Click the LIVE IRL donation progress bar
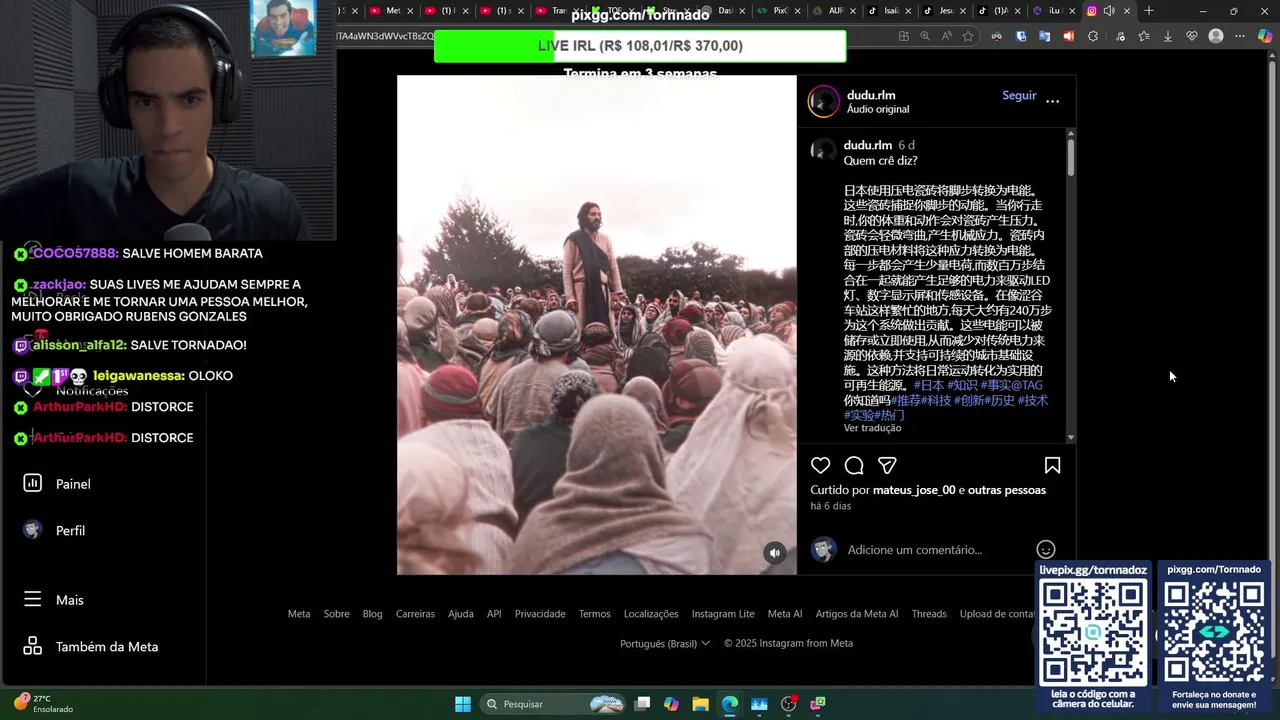Viewport: 1280px width, 720px height. click(x=640, y=46)
